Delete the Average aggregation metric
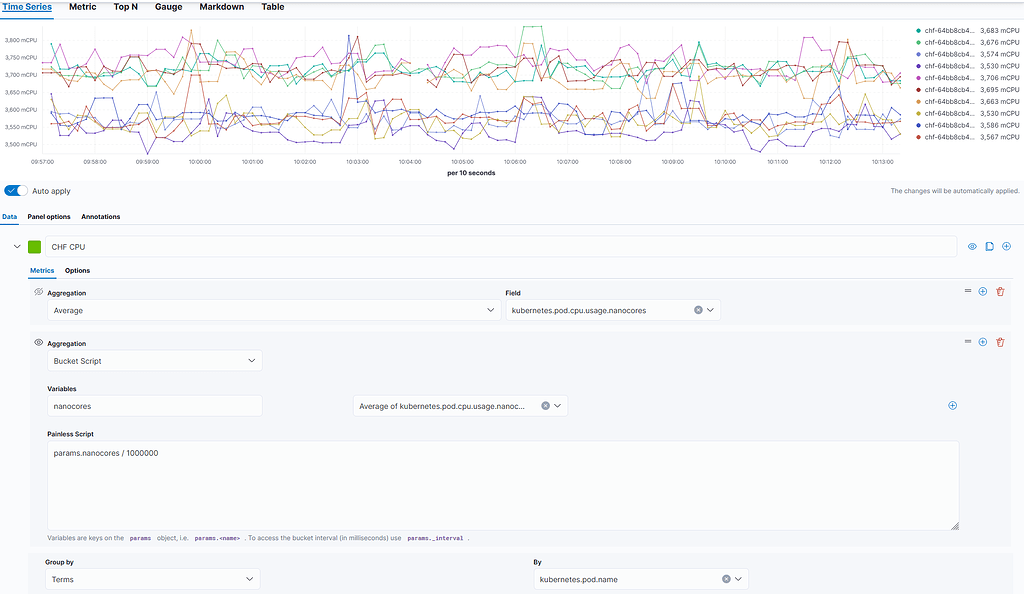The width and height of the screenshot is (1024, 594). click(1000, 292)
